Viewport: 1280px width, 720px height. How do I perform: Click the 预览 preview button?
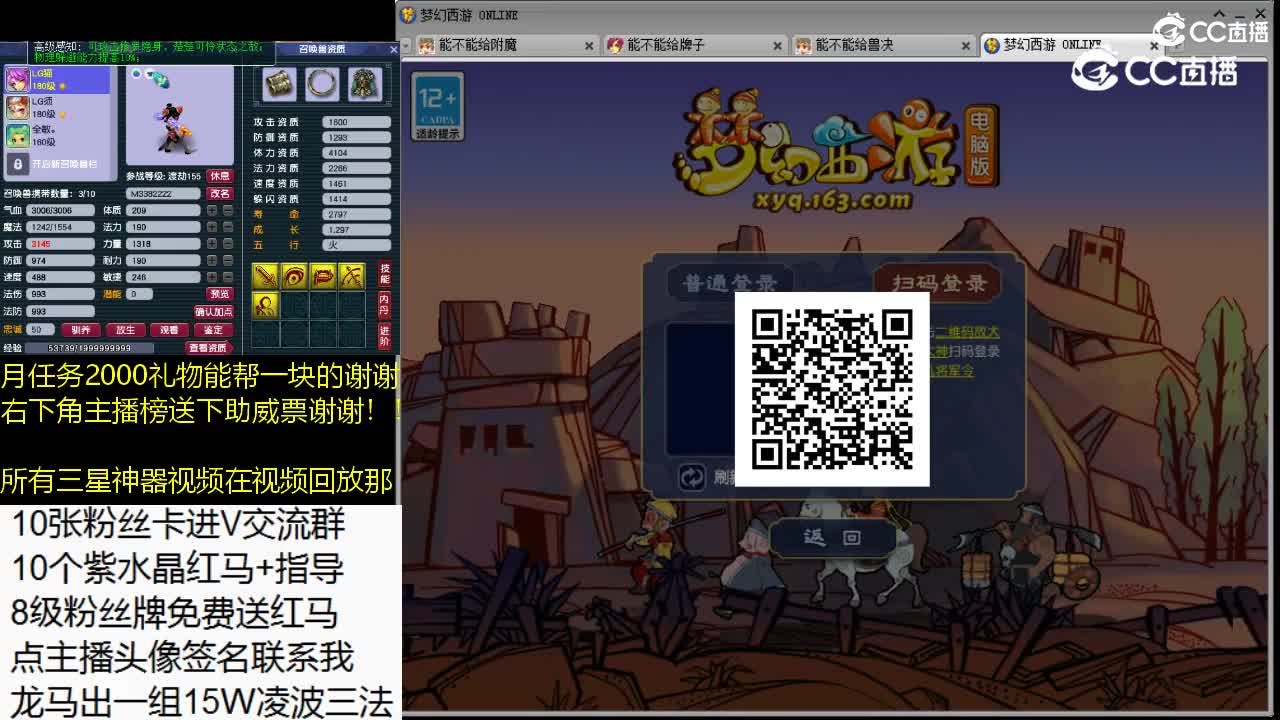pos(220,294)
